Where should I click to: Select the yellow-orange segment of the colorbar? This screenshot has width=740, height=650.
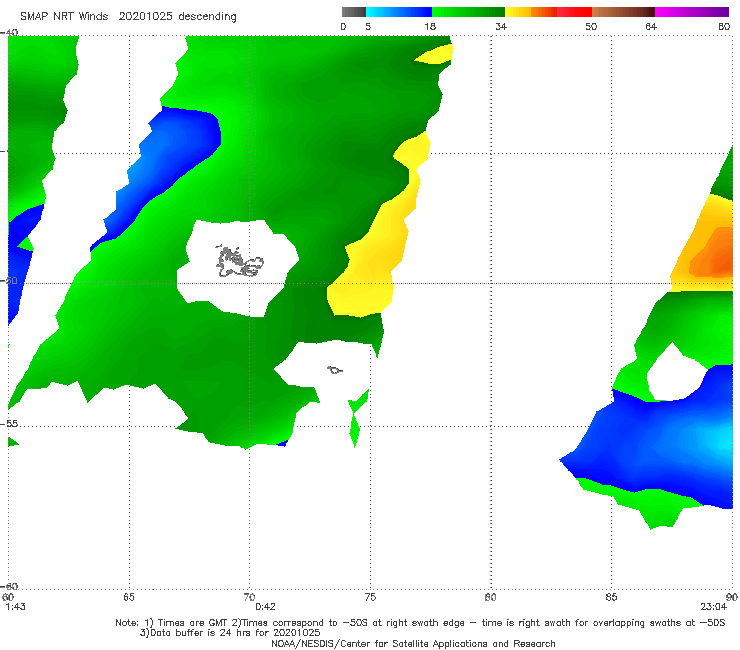click(531, 12)
